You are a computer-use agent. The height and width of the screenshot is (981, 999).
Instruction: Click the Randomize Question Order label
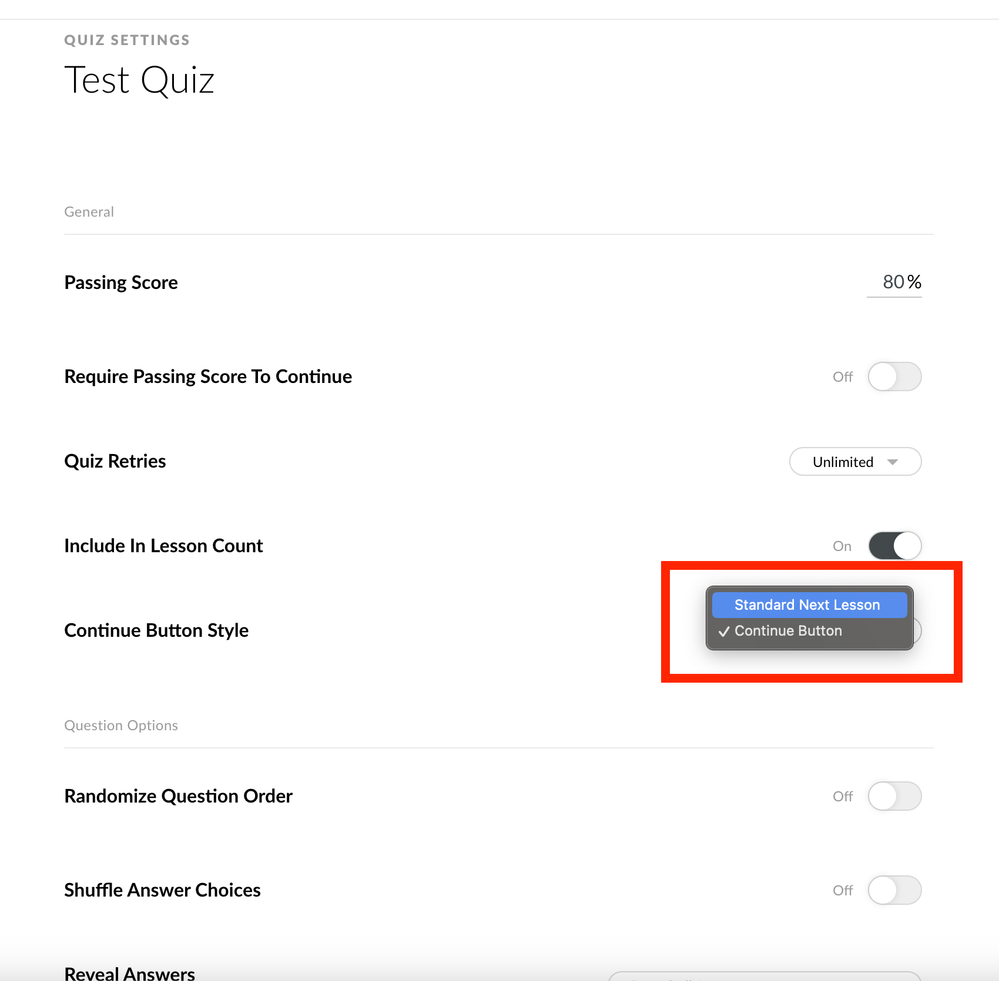point(178,797)
